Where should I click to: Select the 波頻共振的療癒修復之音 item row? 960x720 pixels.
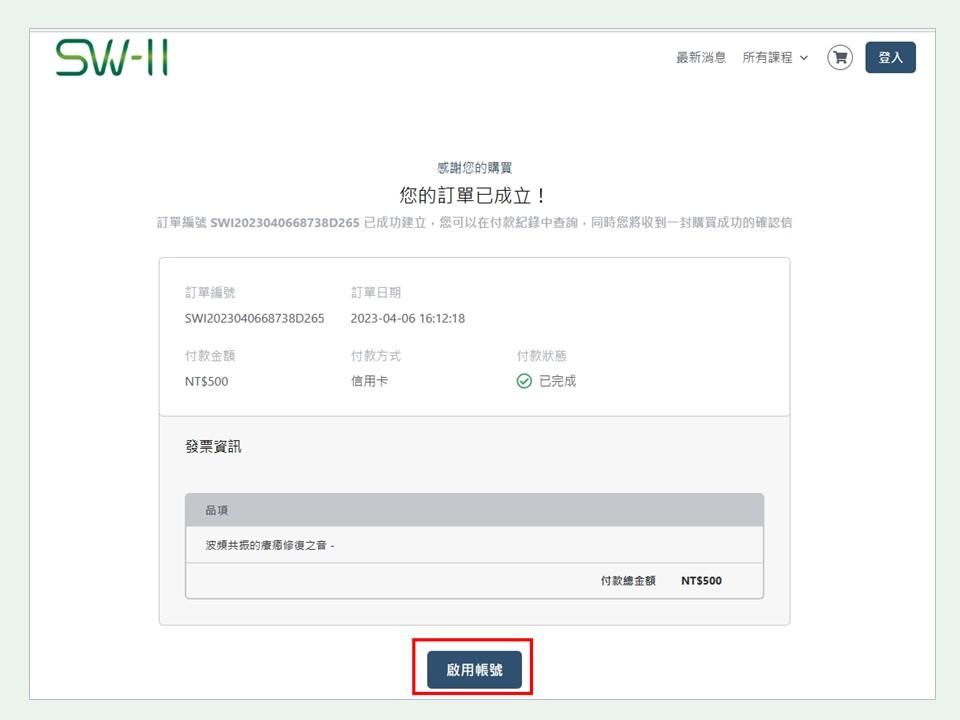pyautogui.click(x=270, y=545)
